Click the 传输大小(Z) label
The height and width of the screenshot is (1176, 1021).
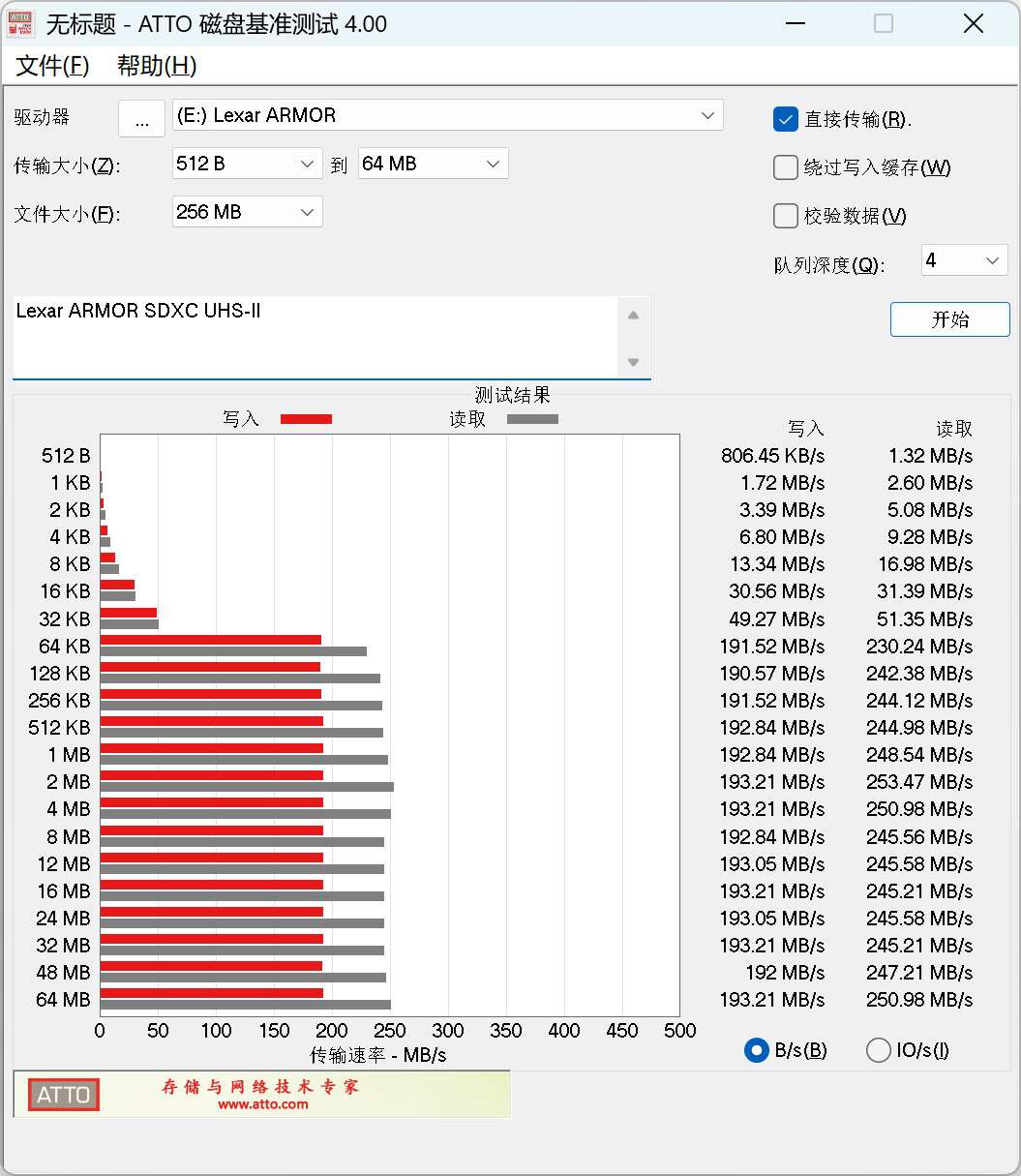68,166
